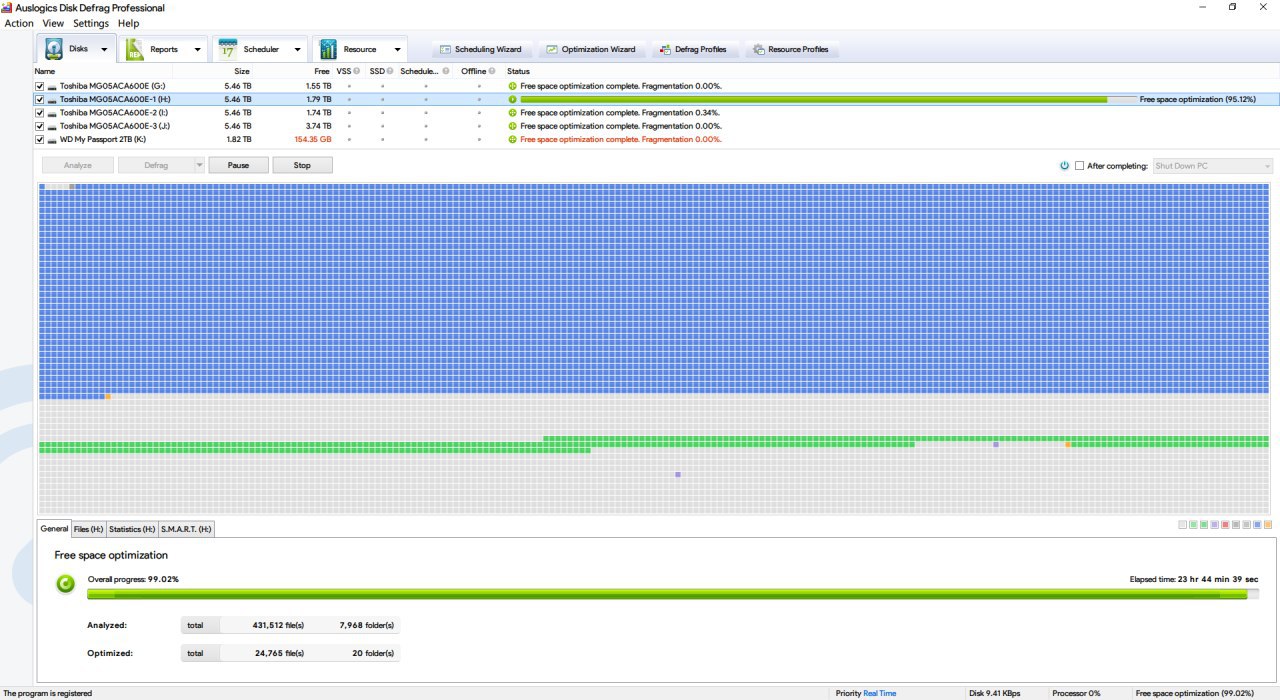Pause the optimization with Pause button
Image resolution: width=1280 pixels, height=700 pixels.
[238, 165]
